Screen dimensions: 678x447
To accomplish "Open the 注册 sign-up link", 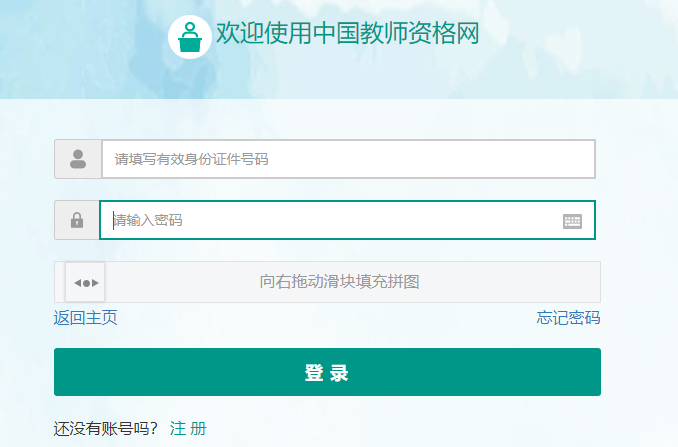I will (188, 428).
